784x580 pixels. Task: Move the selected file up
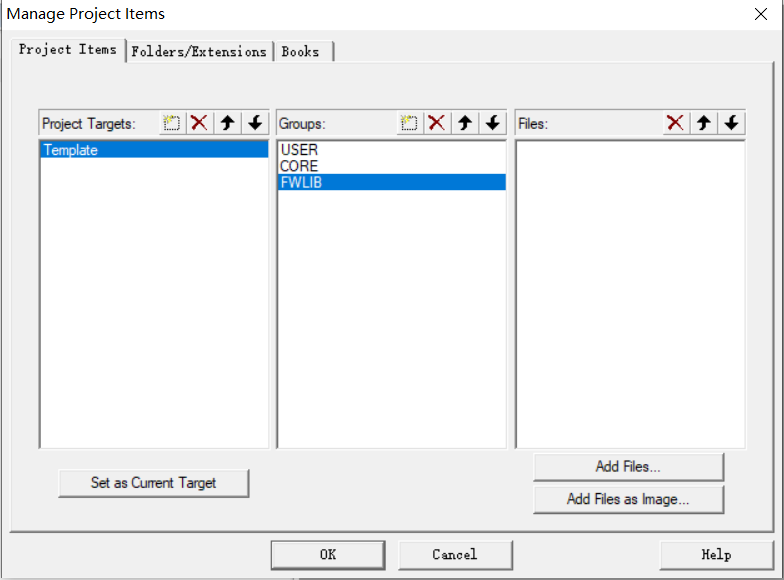(x=704, y=122)
